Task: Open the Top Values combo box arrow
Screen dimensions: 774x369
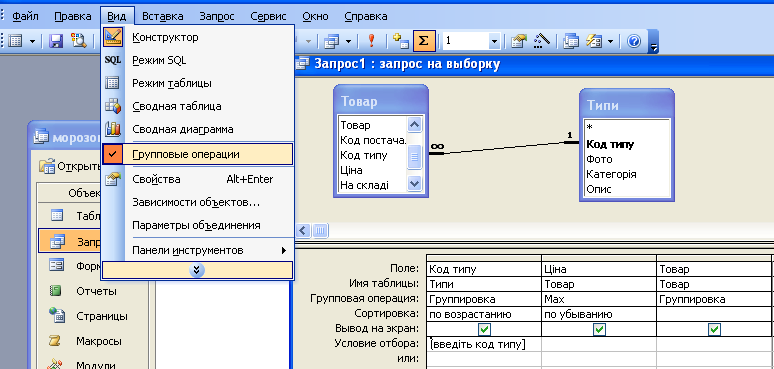Action: (x=495, y=41)
